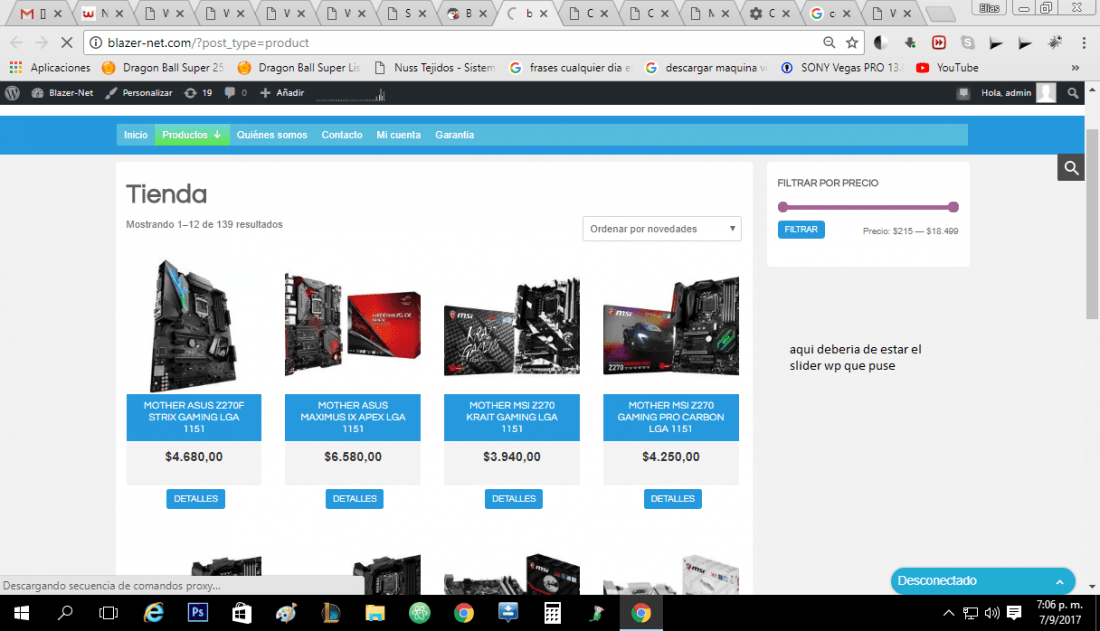Open File Explorer from the taskbar
Image resolution: width=1100 pixels, height=631 pixels.
375,613
